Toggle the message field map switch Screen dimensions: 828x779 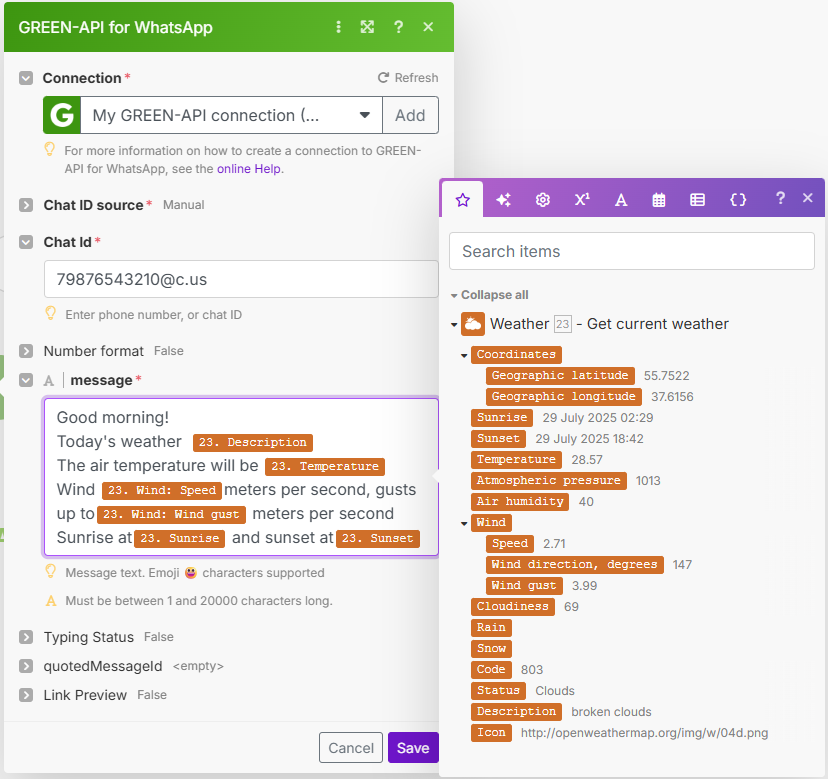click(49, 380)
